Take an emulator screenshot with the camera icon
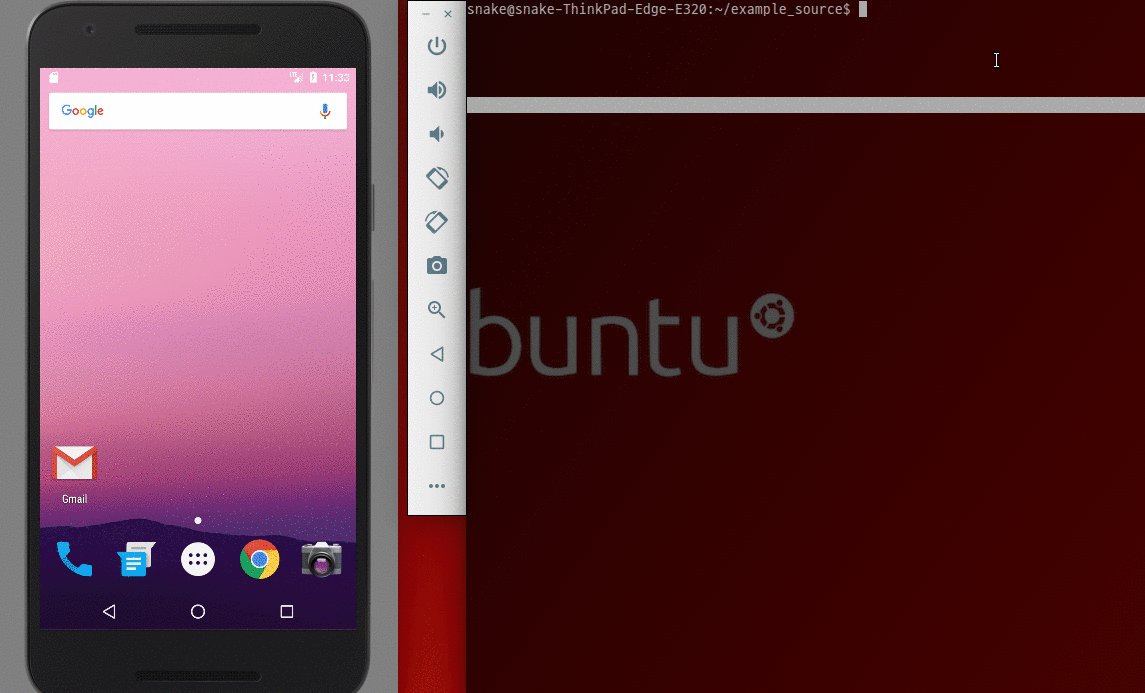 click(437, 265)
